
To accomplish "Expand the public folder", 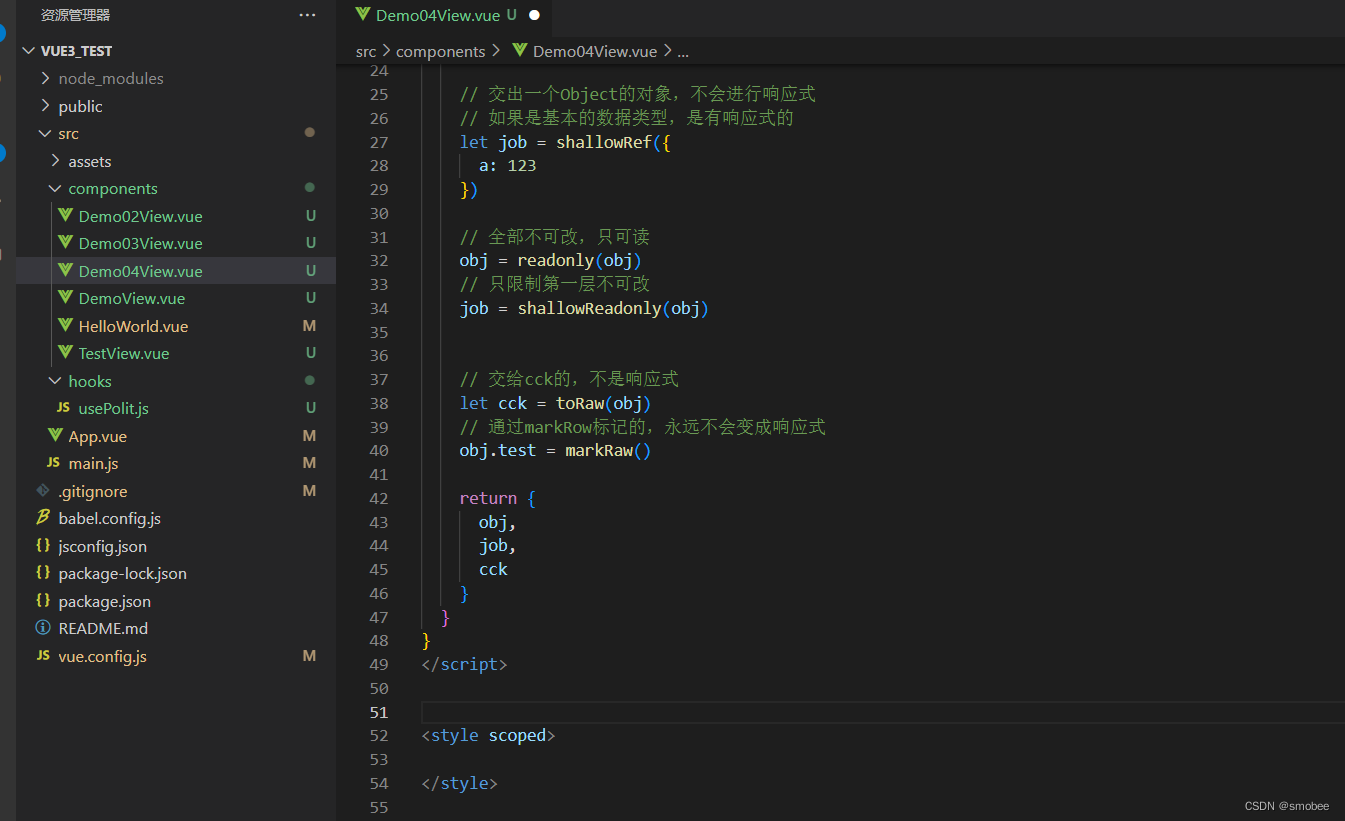I will [x=45, y=106].
